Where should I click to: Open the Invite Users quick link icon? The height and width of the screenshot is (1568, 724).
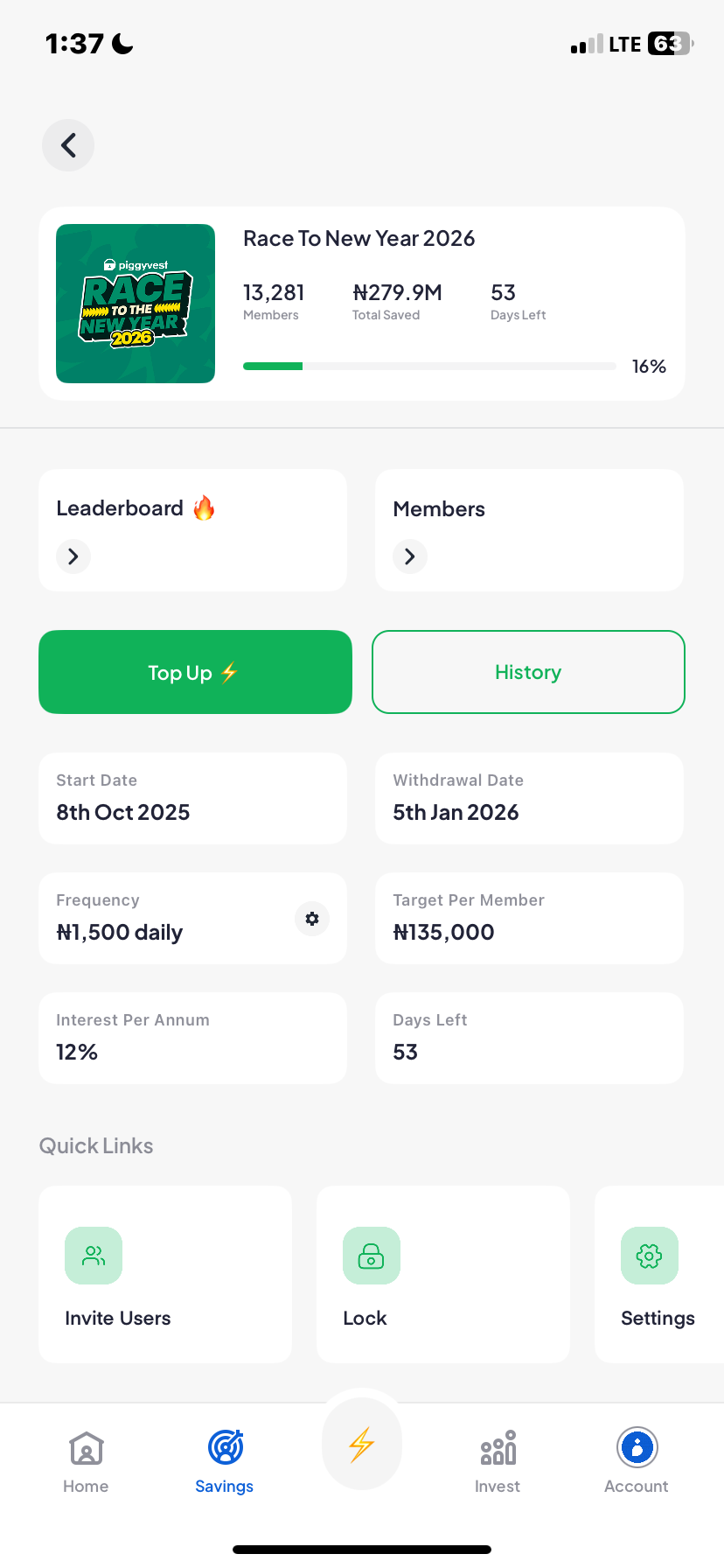click(x=94, y=1256)
